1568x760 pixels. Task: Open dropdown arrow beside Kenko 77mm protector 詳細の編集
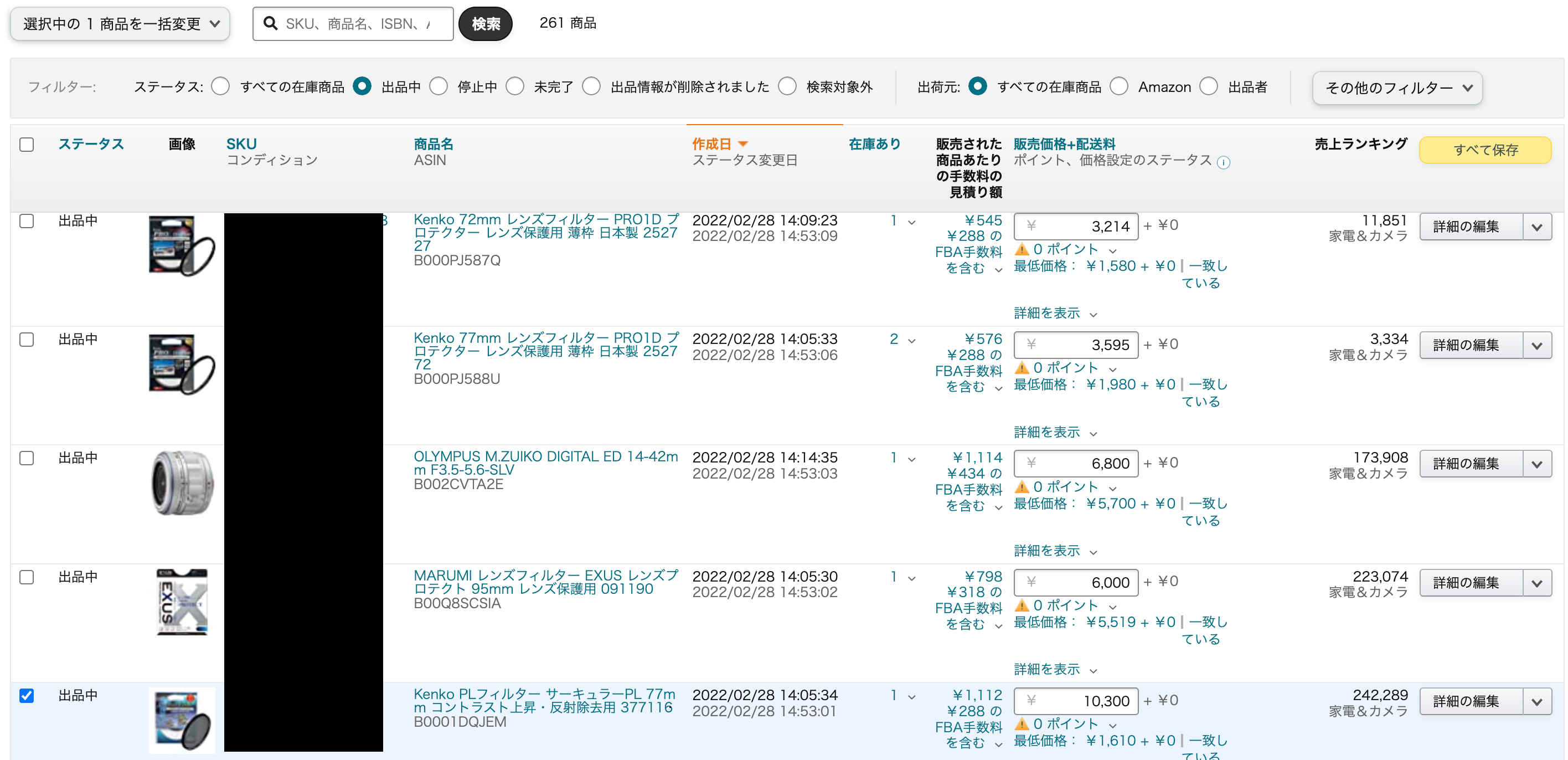point(1538,345)
